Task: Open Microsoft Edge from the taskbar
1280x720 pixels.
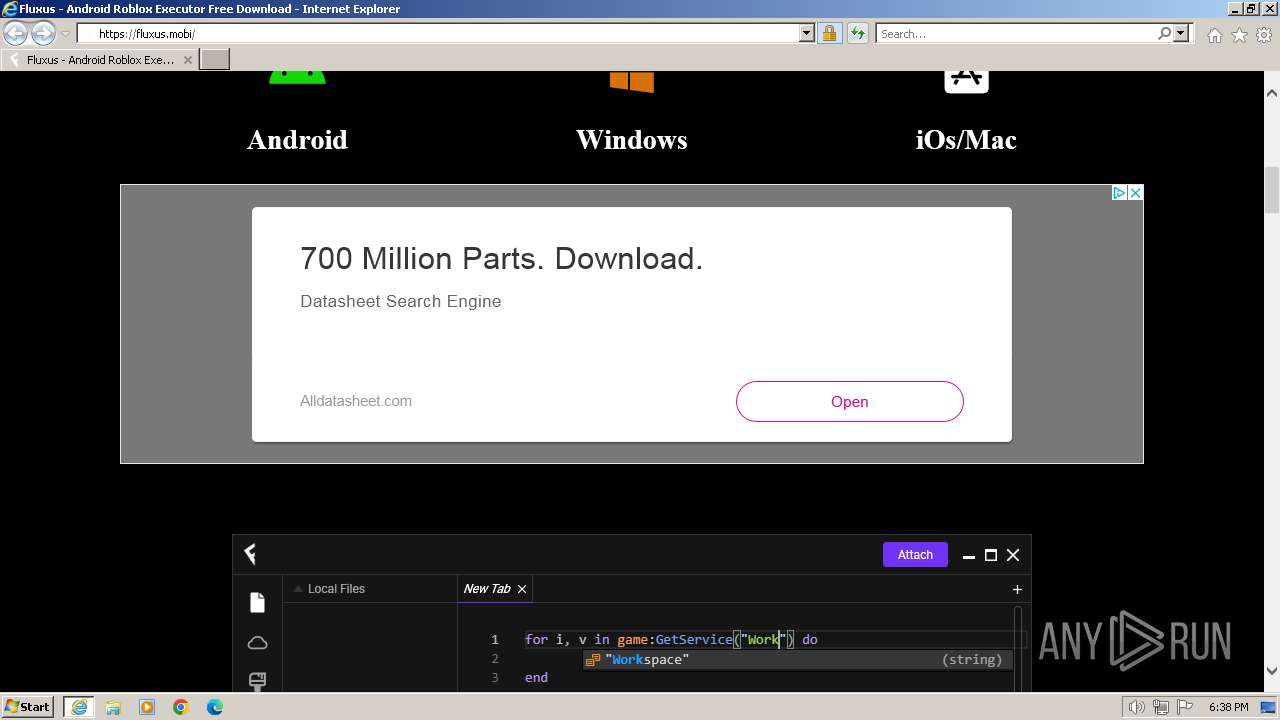Action: [215, 707]
